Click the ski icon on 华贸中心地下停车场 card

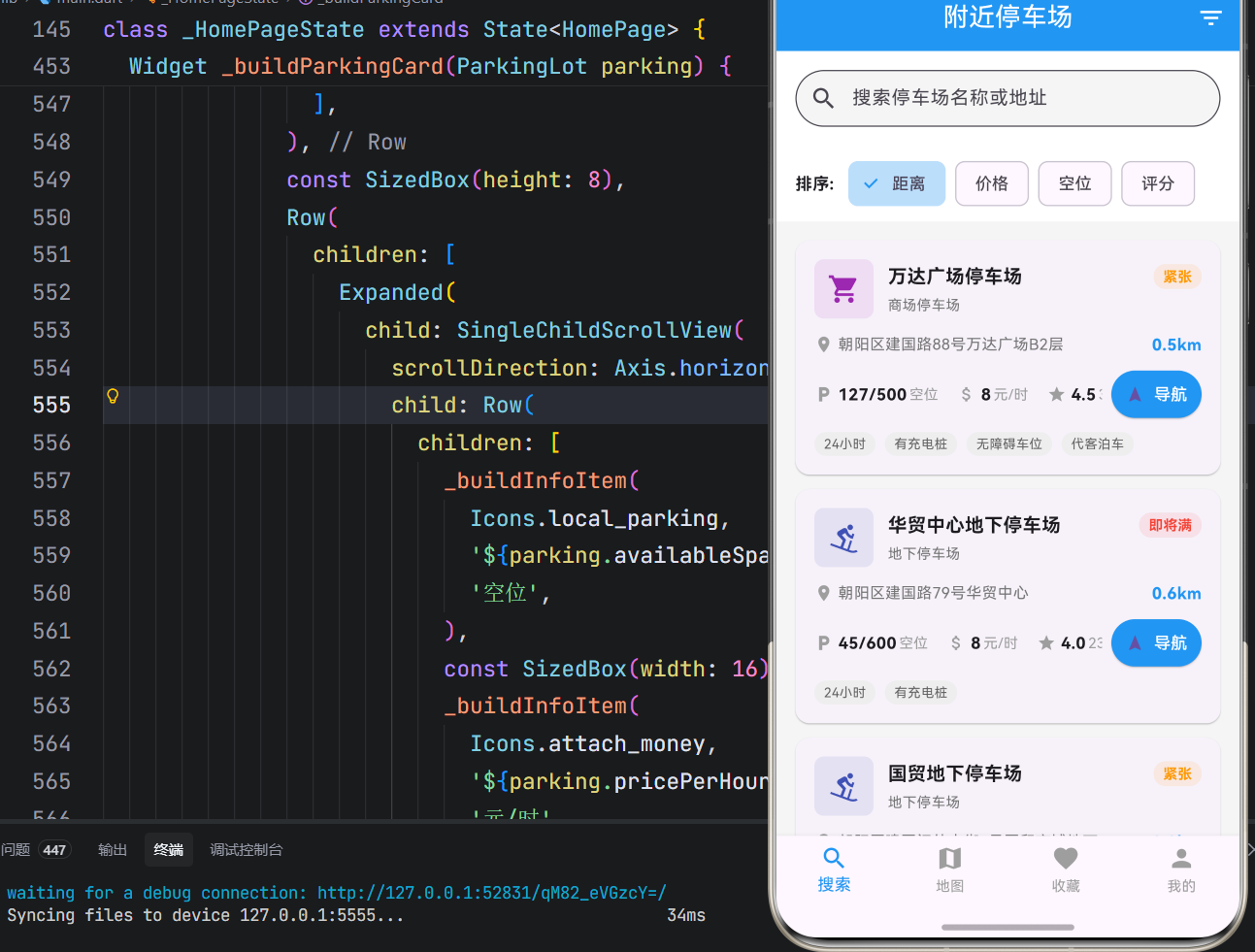(843, 537)
